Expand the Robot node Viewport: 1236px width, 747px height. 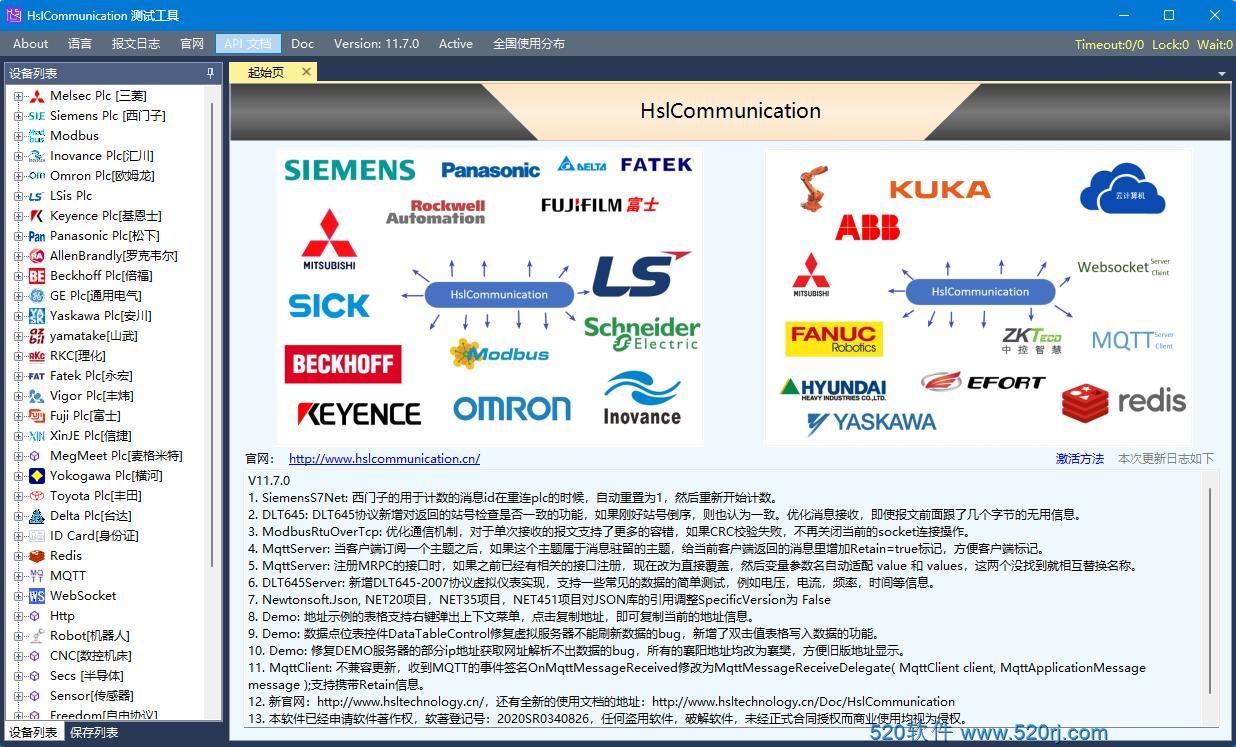(18, 636)
